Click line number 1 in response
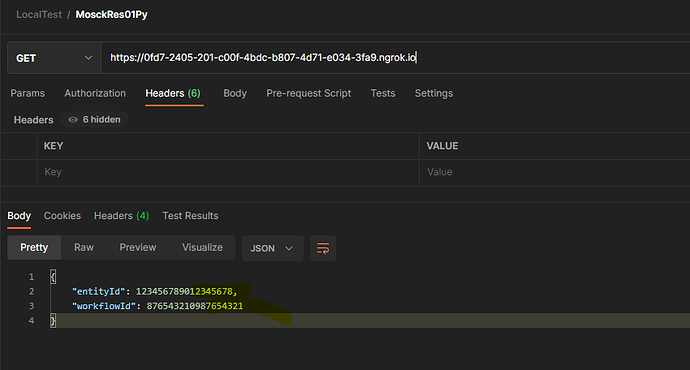The height and width of the screenshot is (370, 690). [31, 277]
